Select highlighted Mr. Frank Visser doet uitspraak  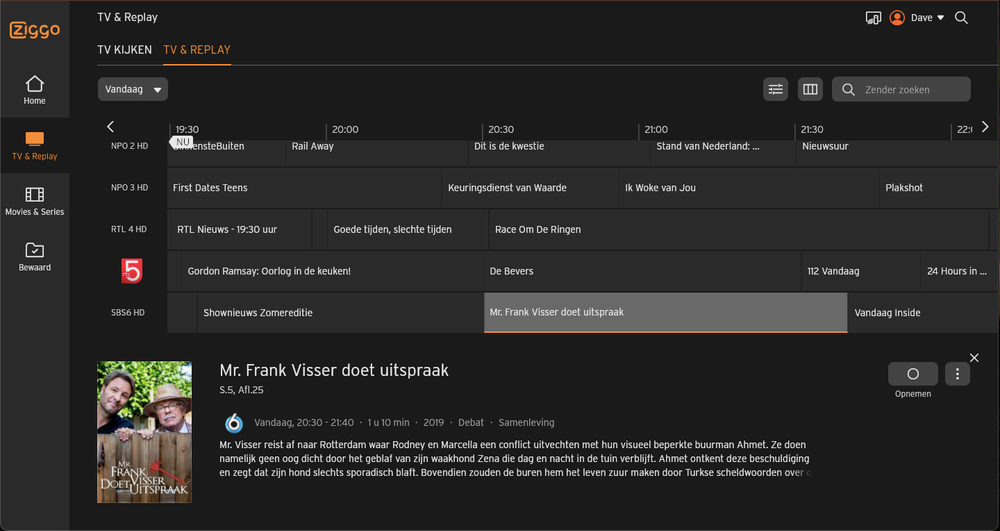coord(666,312)
